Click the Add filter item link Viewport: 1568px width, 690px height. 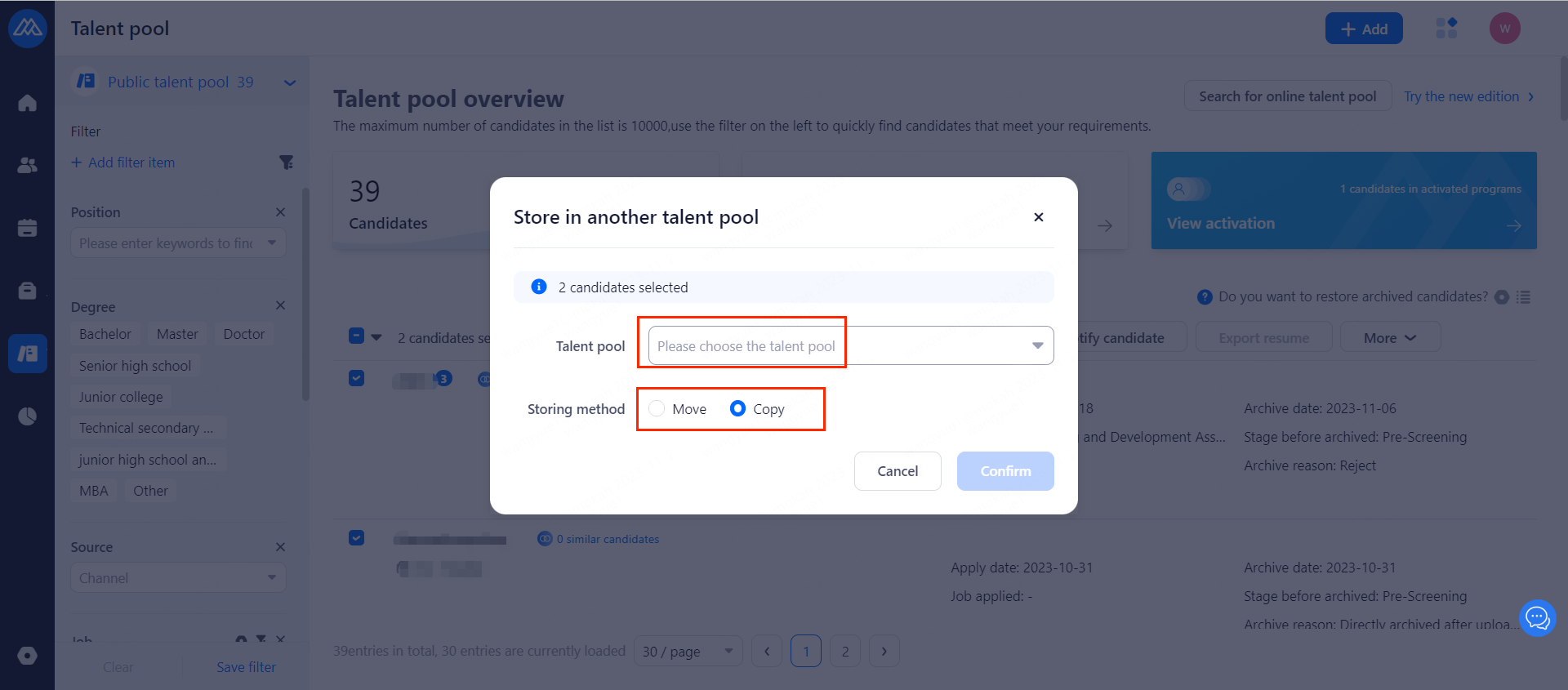click(x=123, y=162)
